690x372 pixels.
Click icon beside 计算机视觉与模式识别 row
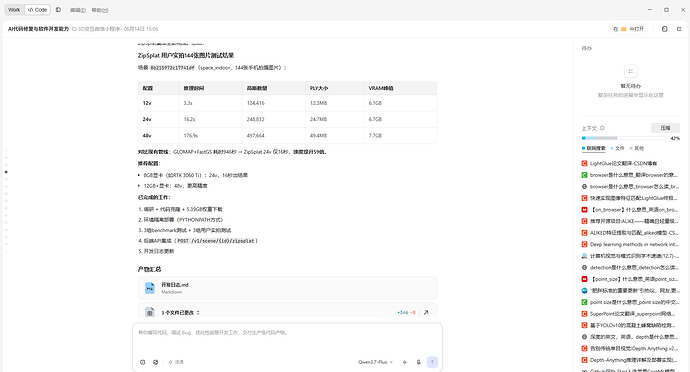(x=584, y=256)
